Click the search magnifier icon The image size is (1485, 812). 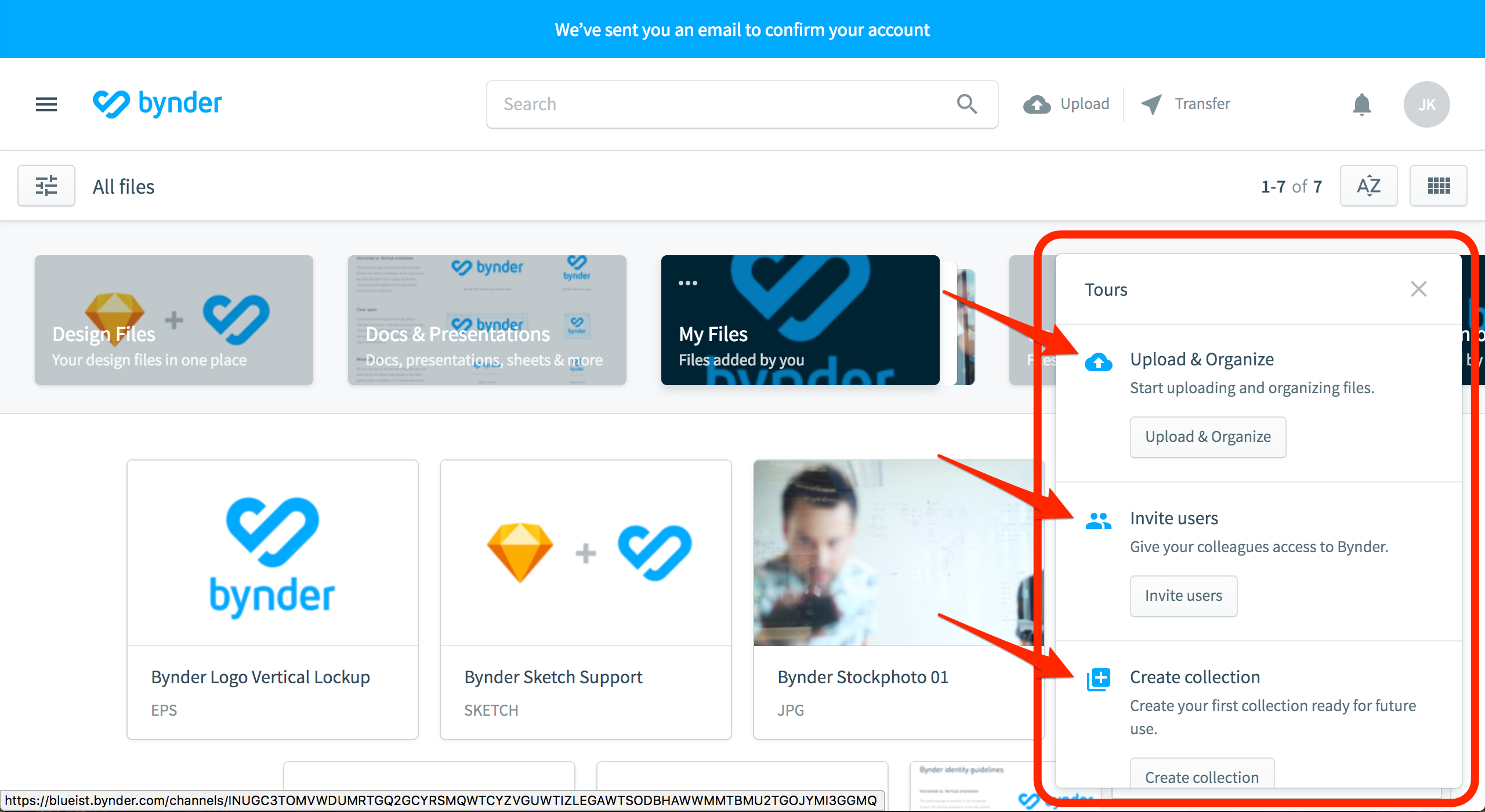[966, 104]
